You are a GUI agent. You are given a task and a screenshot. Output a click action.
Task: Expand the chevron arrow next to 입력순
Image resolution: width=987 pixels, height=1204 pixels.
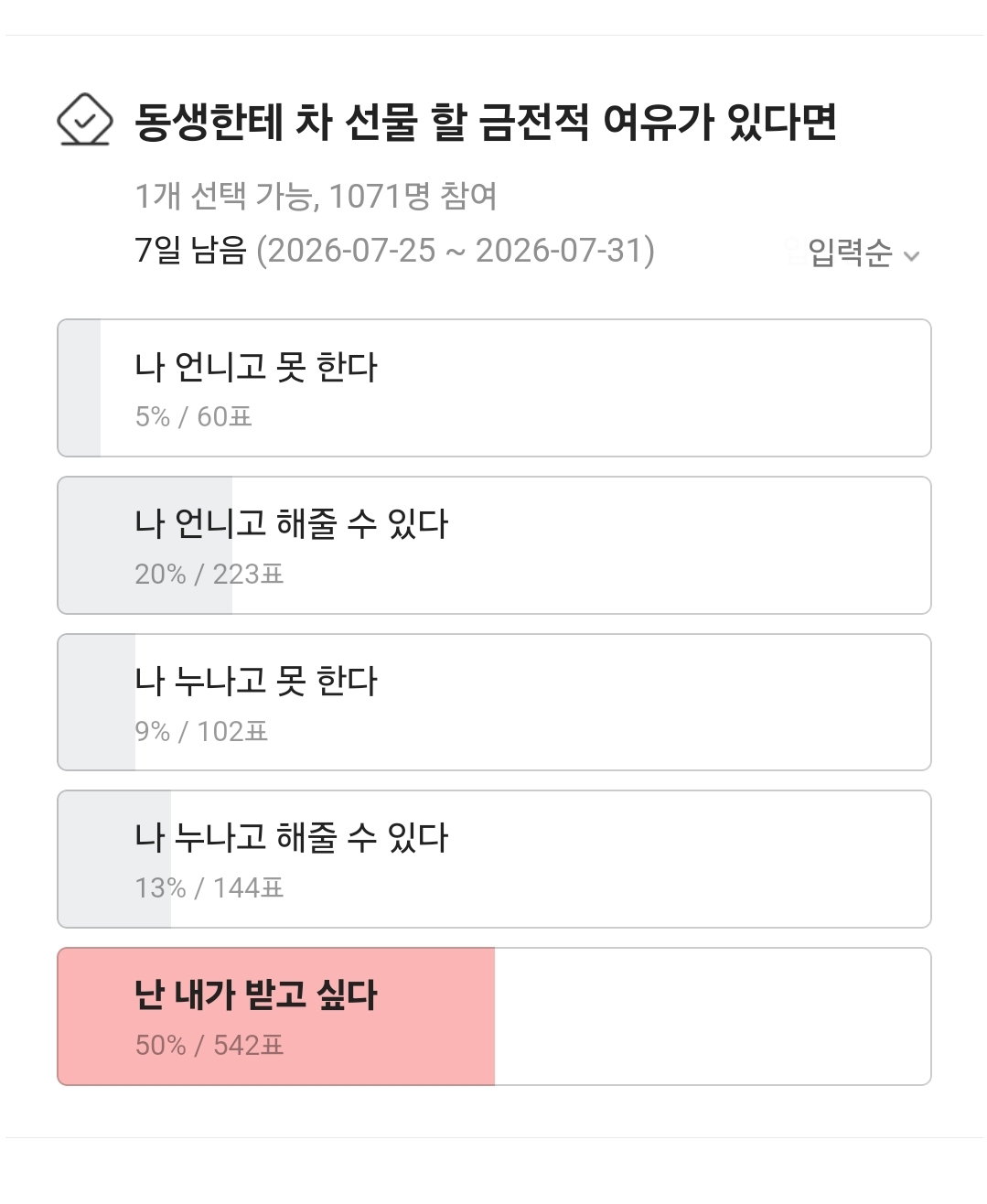tap(911, 255)
